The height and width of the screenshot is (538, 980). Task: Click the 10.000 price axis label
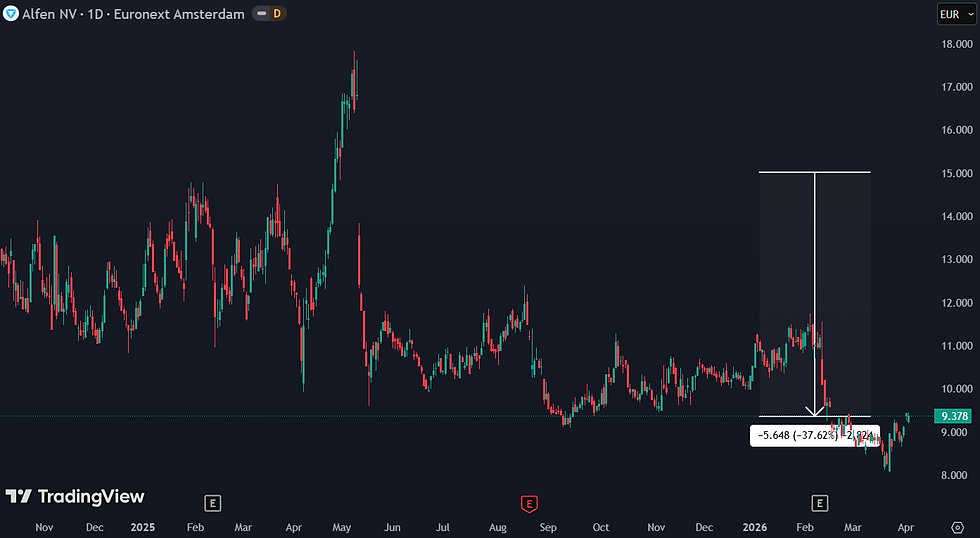click(x=957, y=389)
